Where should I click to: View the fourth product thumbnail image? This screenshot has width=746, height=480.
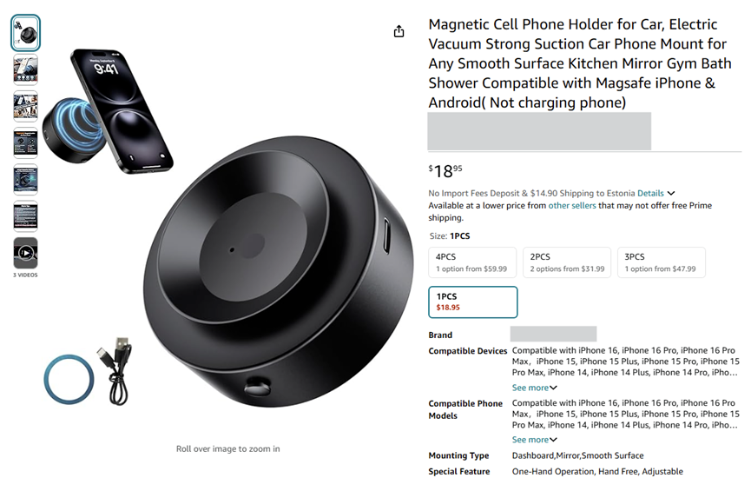point(25,143)
